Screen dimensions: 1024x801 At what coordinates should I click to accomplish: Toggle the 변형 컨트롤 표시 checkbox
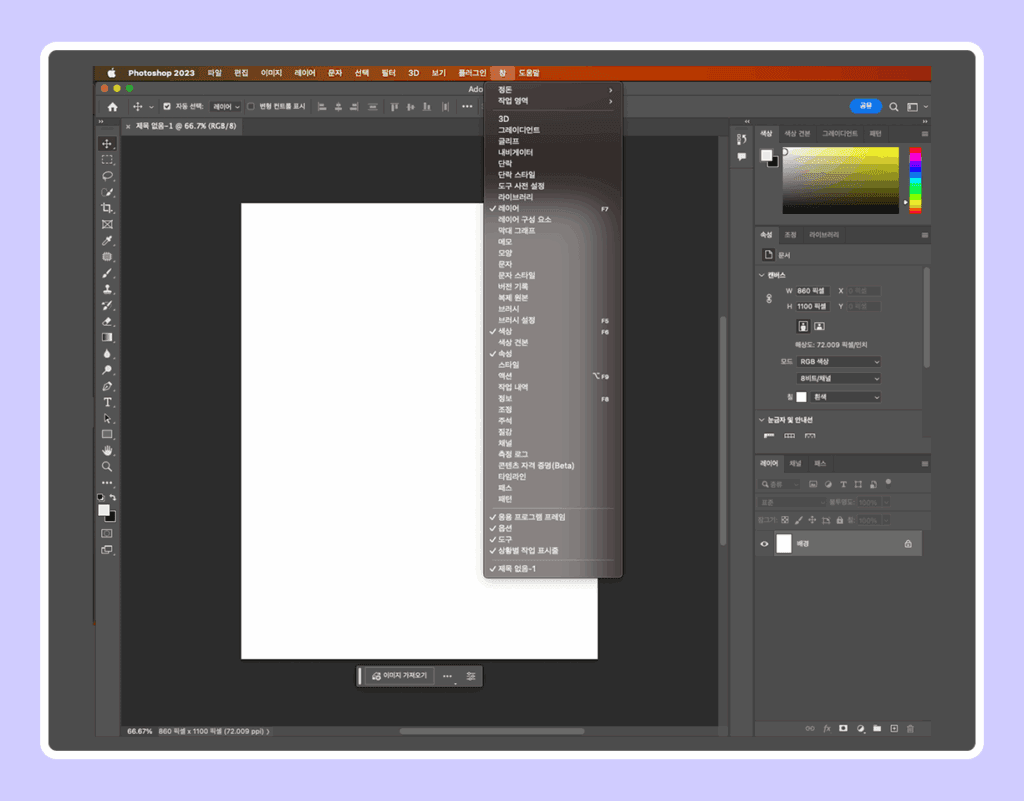(x=251, y=106)
